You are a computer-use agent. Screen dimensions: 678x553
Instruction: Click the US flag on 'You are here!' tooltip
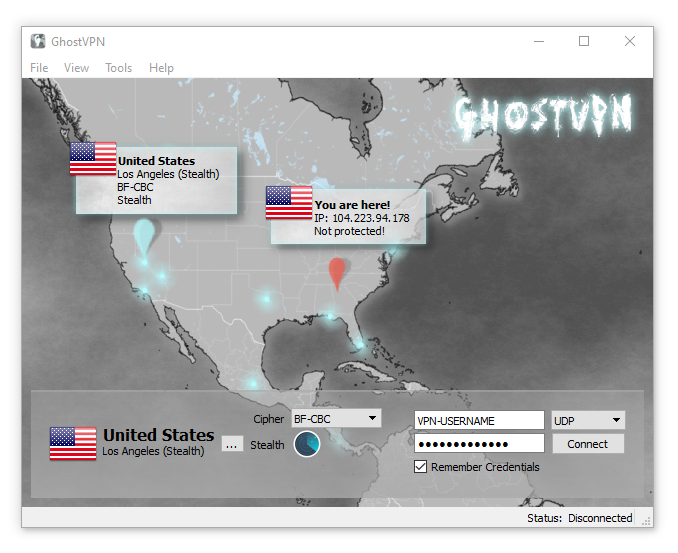(289, 203)
